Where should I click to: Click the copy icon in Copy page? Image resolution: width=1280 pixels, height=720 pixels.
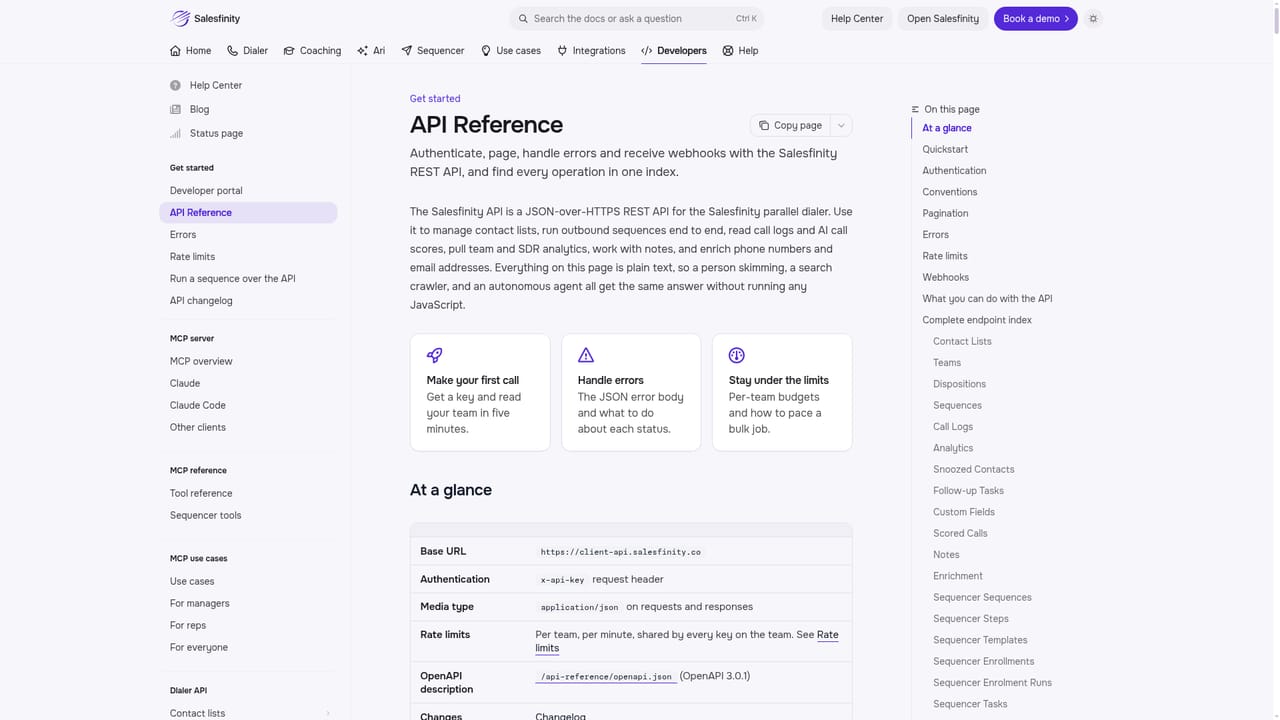[764, 125]
